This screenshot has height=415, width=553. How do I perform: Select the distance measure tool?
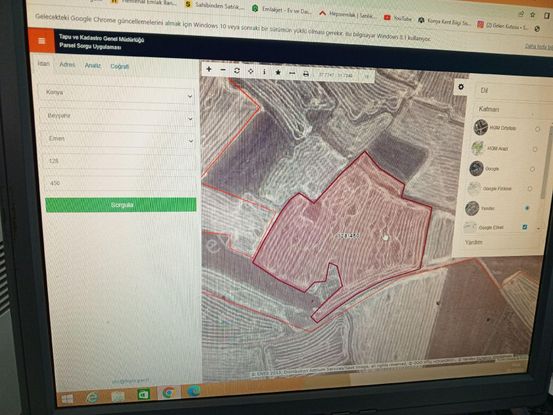pyautogui.click(x=292, y=73)
